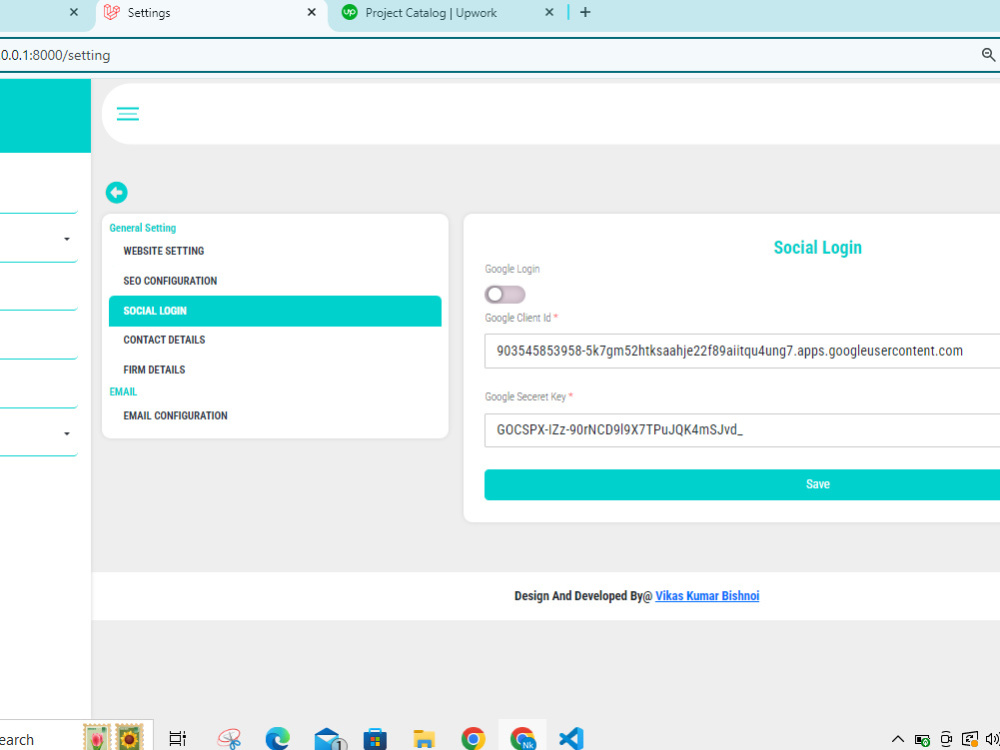Open Snipping Tool from the taskbar
This screenshot has height=750, width=1000.
tap(229, 739)
